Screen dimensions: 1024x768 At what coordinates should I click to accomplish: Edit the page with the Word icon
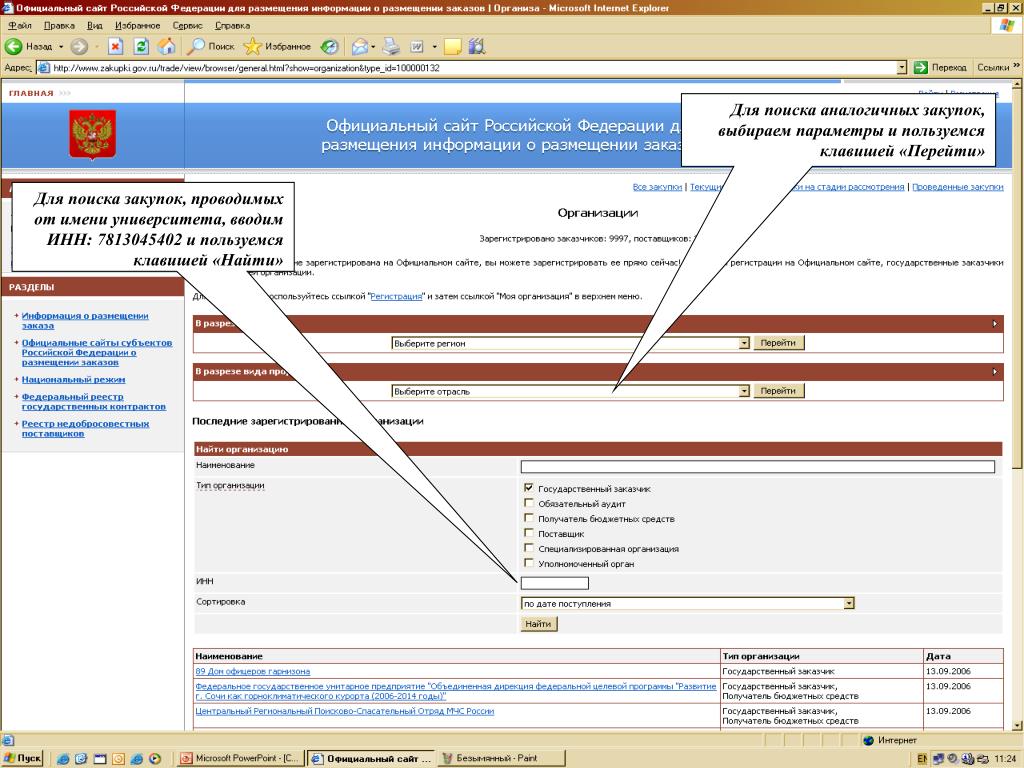pos(417,46)
